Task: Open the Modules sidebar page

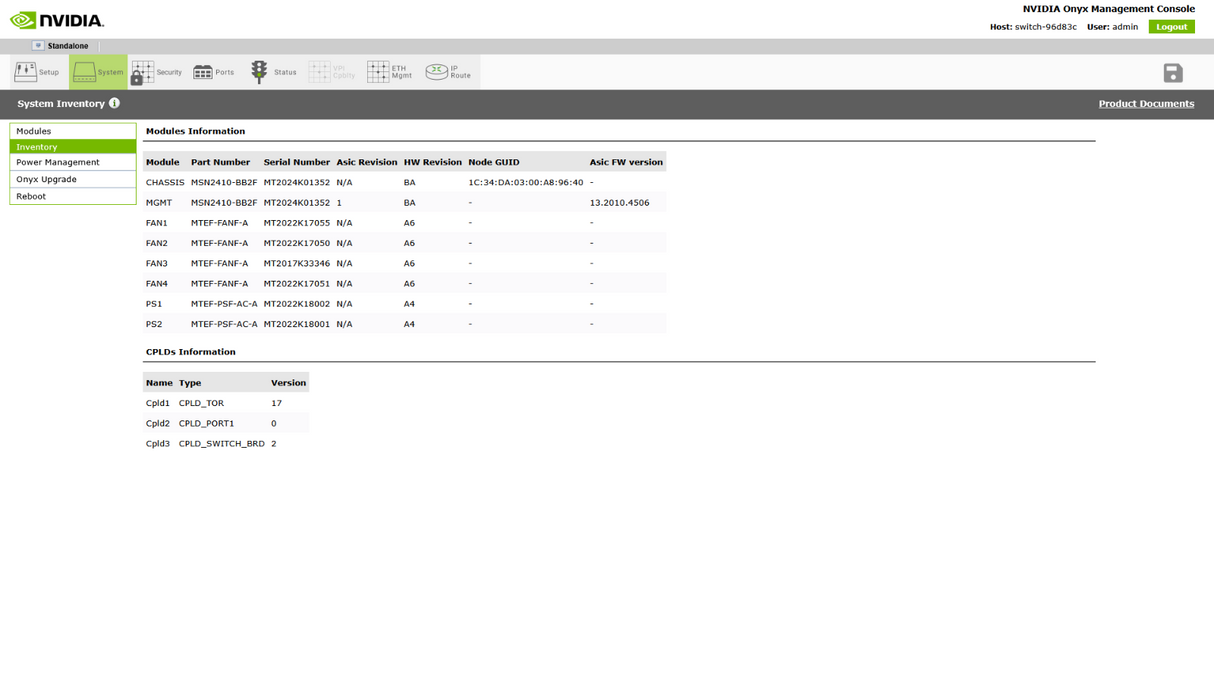Action: pos(73,131)
